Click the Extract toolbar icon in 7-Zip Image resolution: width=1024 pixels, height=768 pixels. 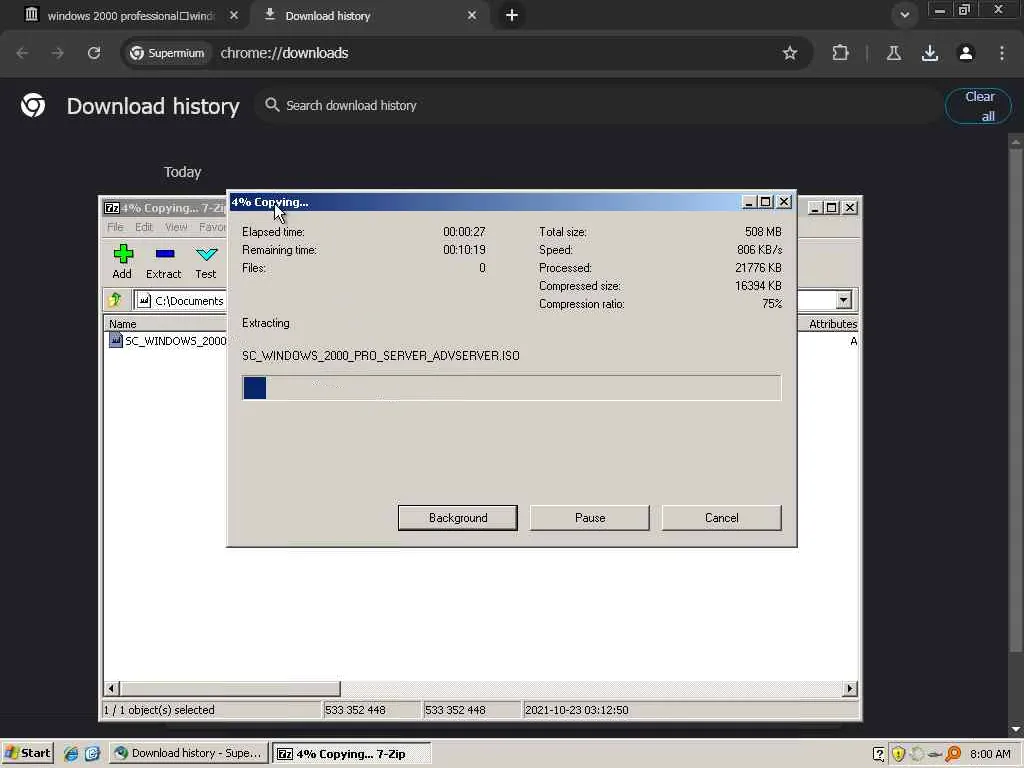164,253
